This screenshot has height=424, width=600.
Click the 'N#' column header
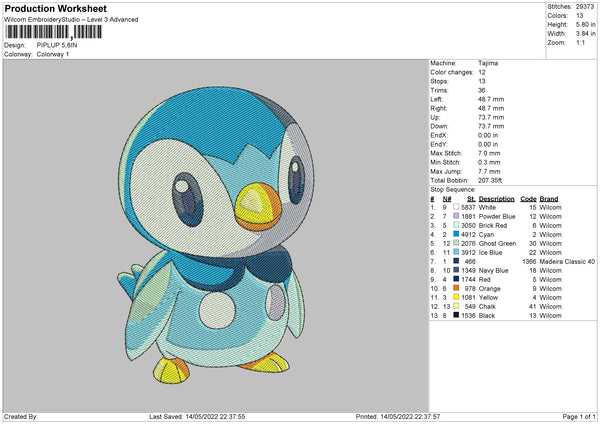point(447,199)
